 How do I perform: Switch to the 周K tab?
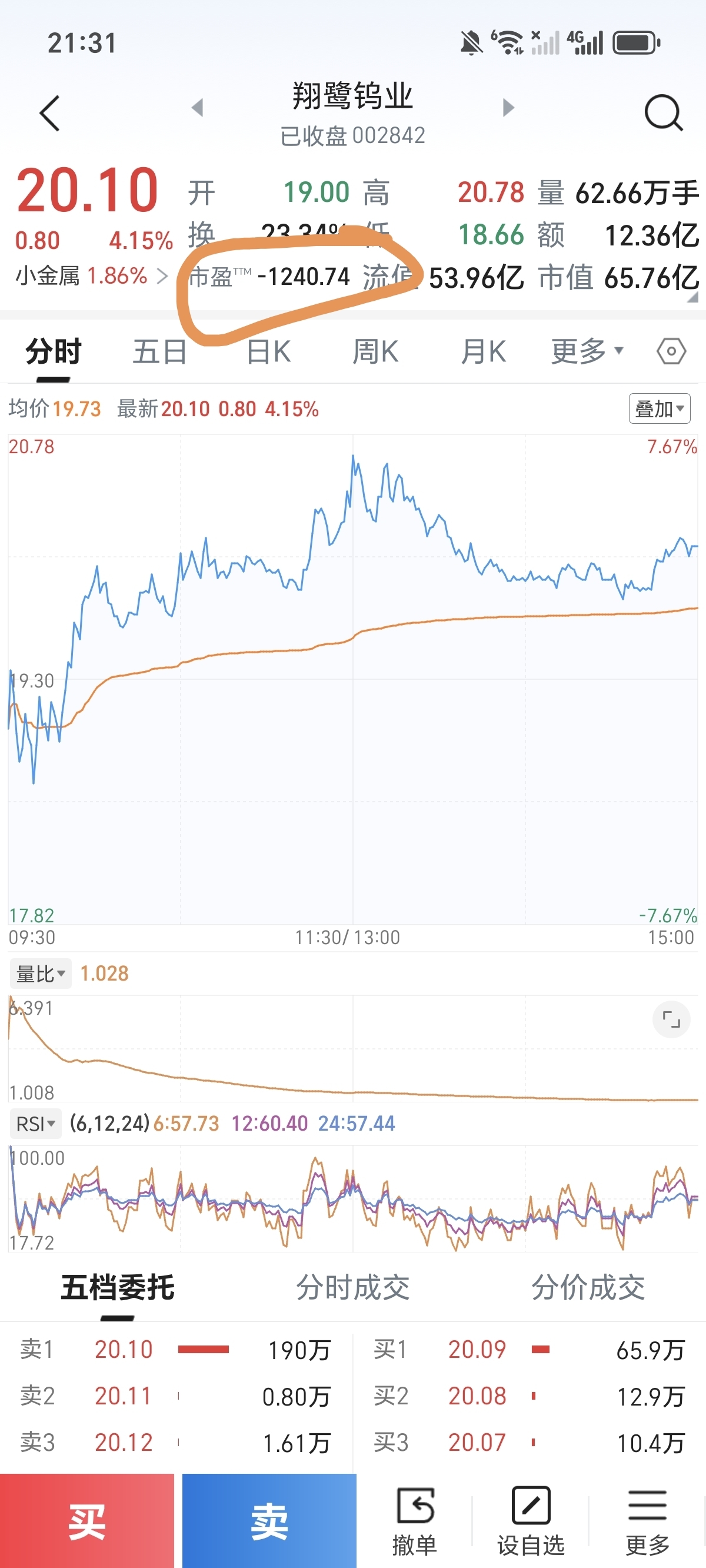pos(375,351)
